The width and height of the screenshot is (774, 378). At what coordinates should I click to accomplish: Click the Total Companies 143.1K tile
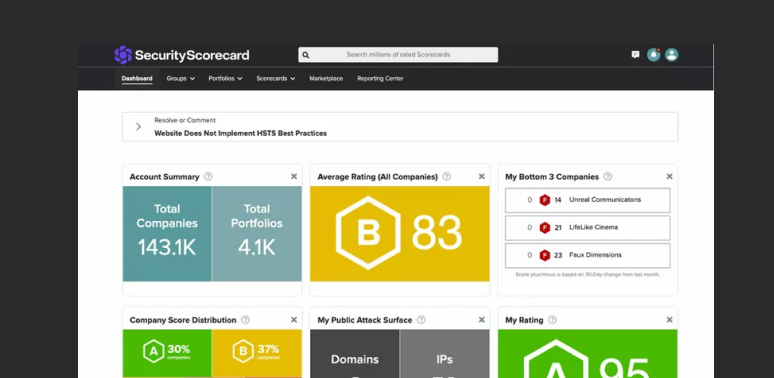click(x=167, y=233)
